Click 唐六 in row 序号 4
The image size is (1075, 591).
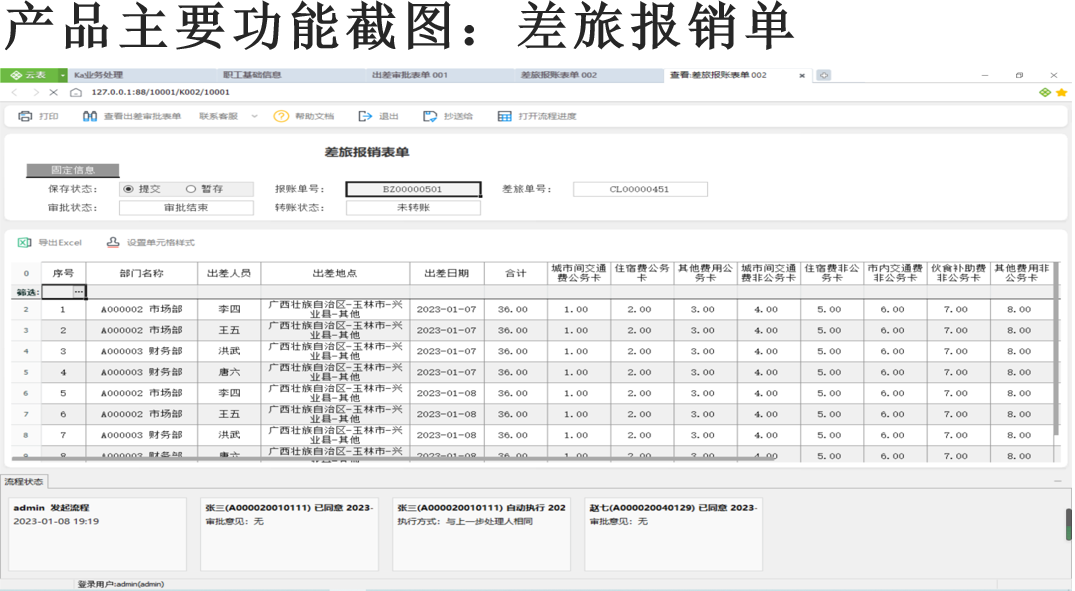pyautogui.click(x=229, y=372)
